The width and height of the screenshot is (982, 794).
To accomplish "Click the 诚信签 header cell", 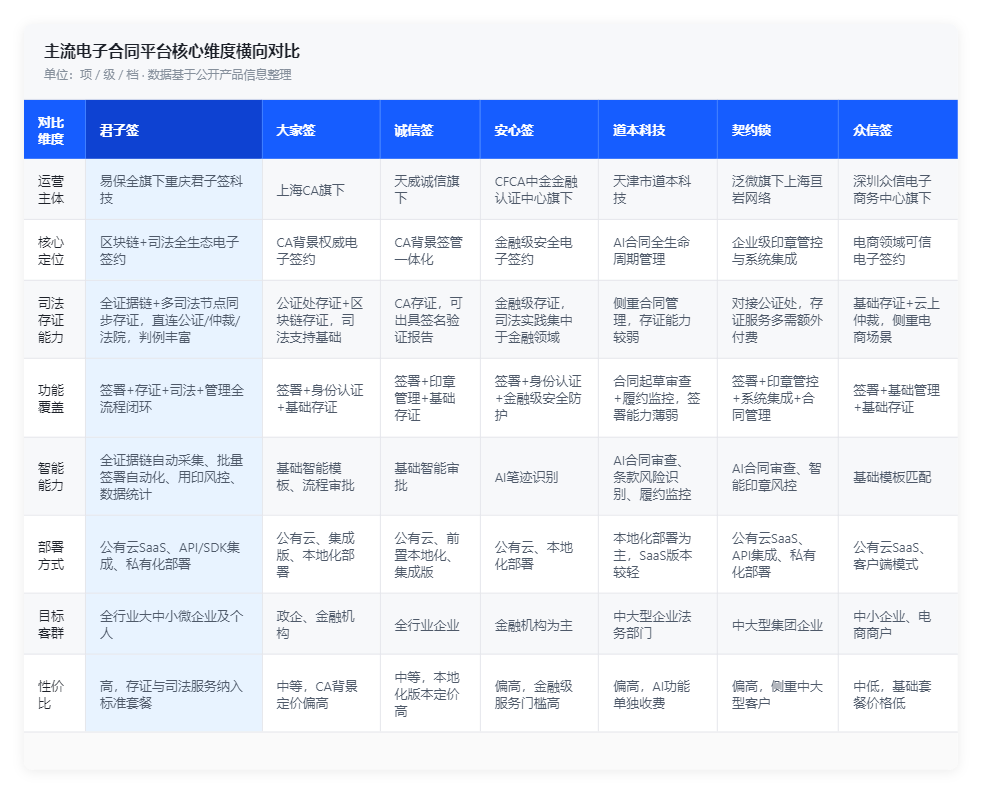I will pyautogui.click(x=430, y=130).
